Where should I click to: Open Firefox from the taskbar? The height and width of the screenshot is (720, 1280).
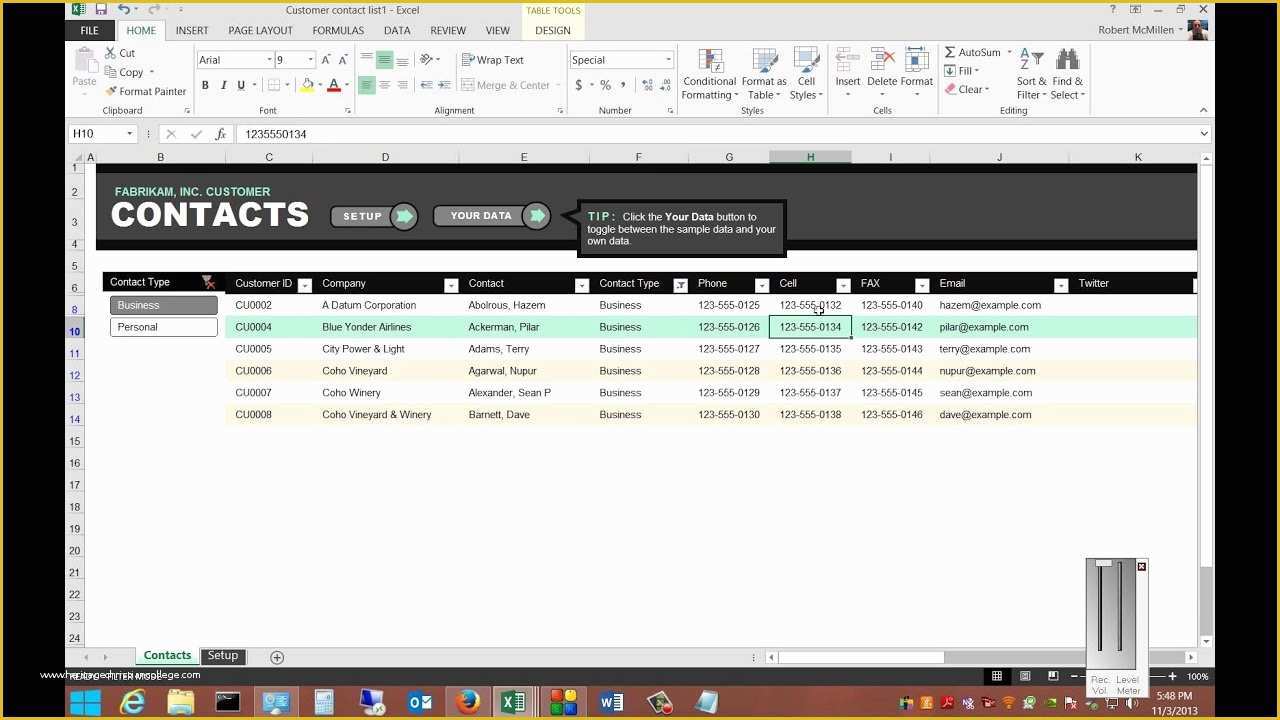click(x=468, y=702)
